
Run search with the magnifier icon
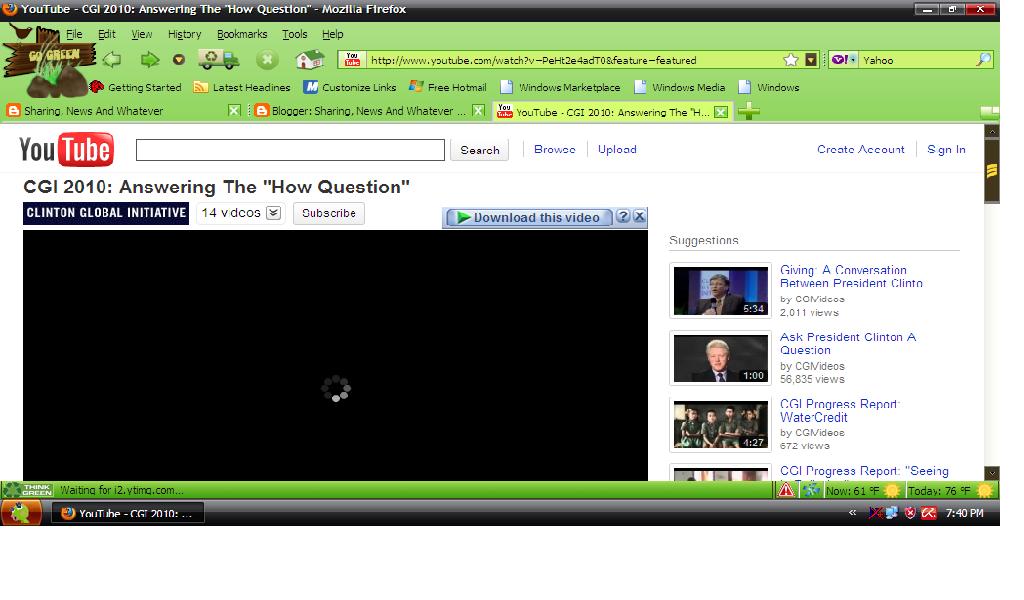click(983, 60)
